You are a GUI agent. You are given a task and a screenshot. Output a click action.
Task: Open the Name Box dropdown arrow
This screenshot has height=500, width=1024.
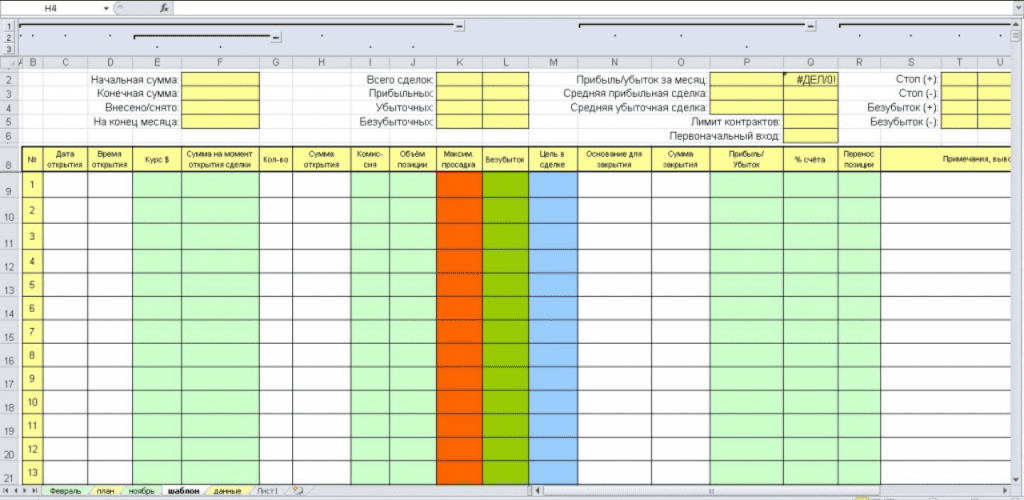(x=106, y=7)
